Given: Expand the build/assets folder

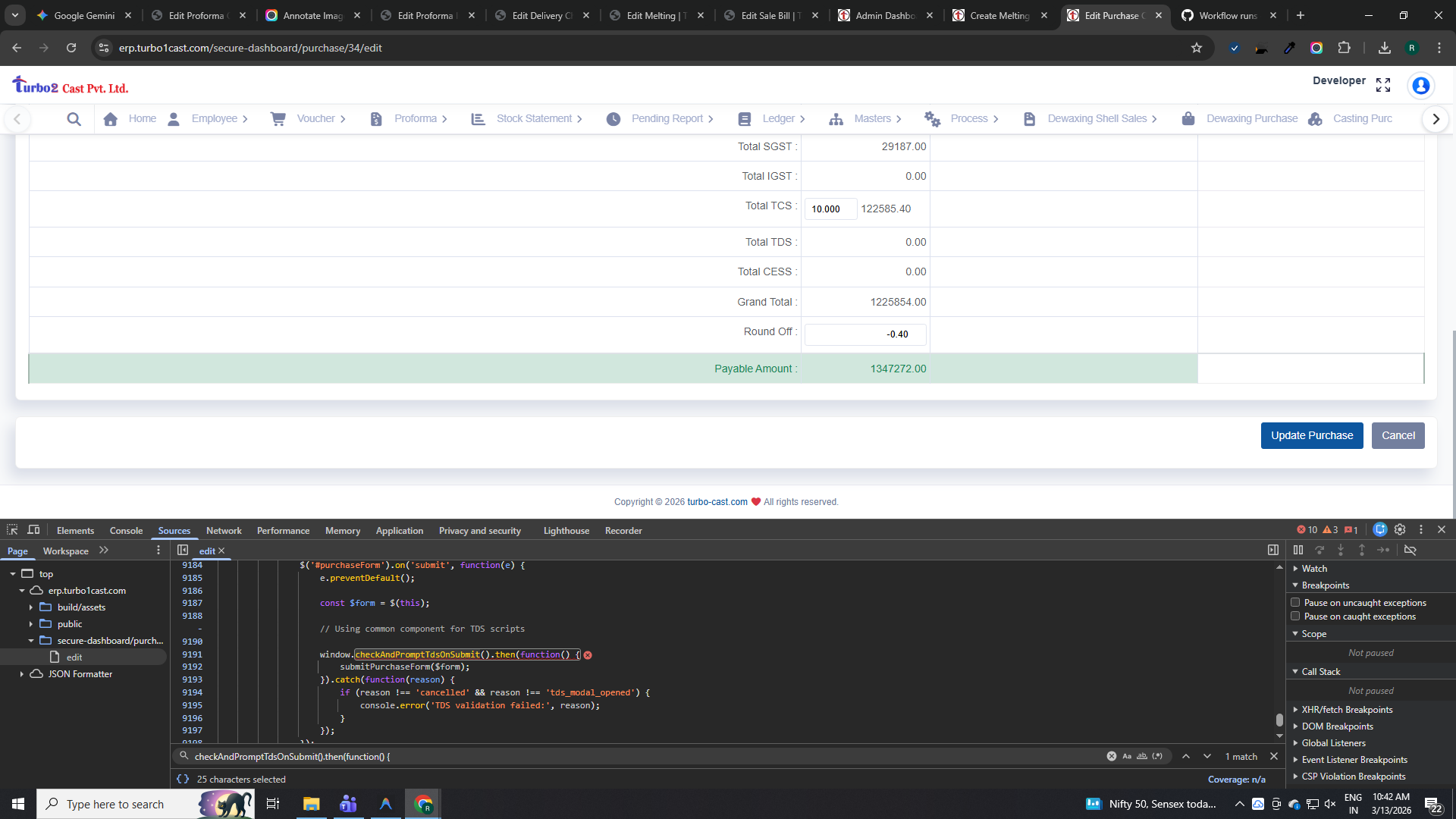Looking at the screenshot, I should (x=31, y=607).
